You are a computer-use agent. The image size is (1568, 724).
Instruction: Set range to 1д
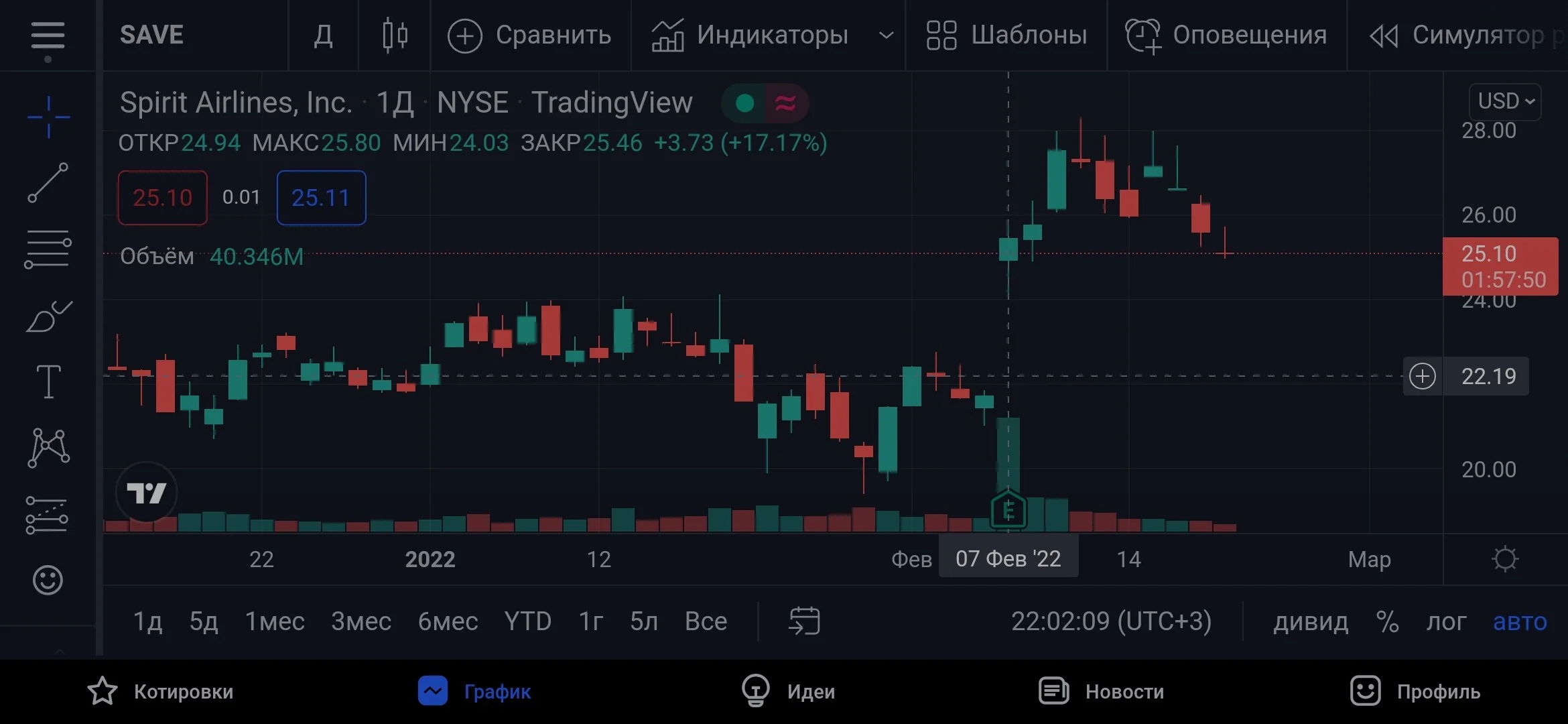[x=147, y=621]
